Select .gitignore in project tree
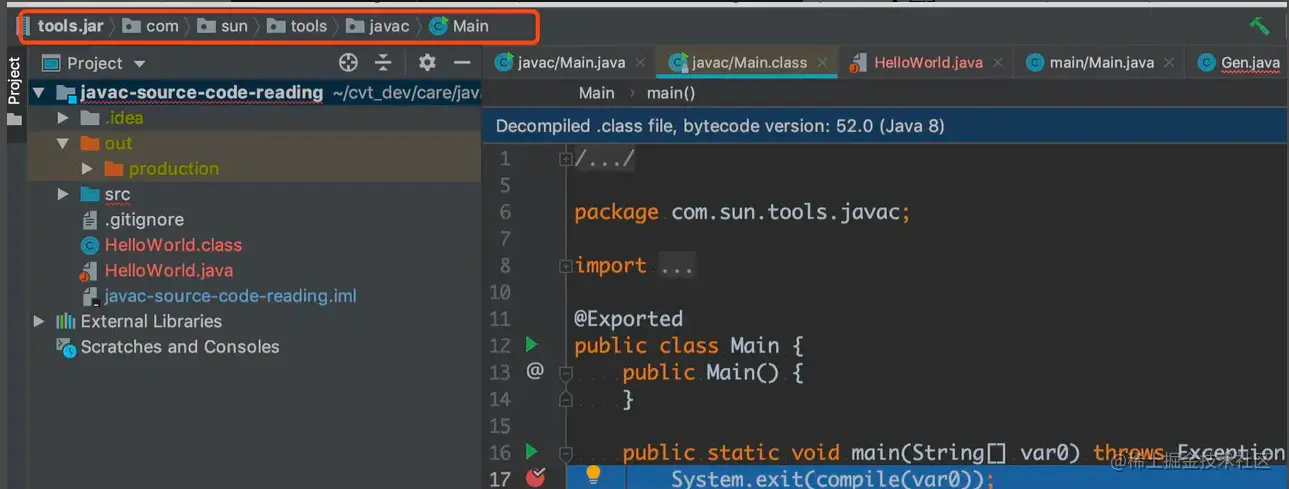 click(144, 220)
